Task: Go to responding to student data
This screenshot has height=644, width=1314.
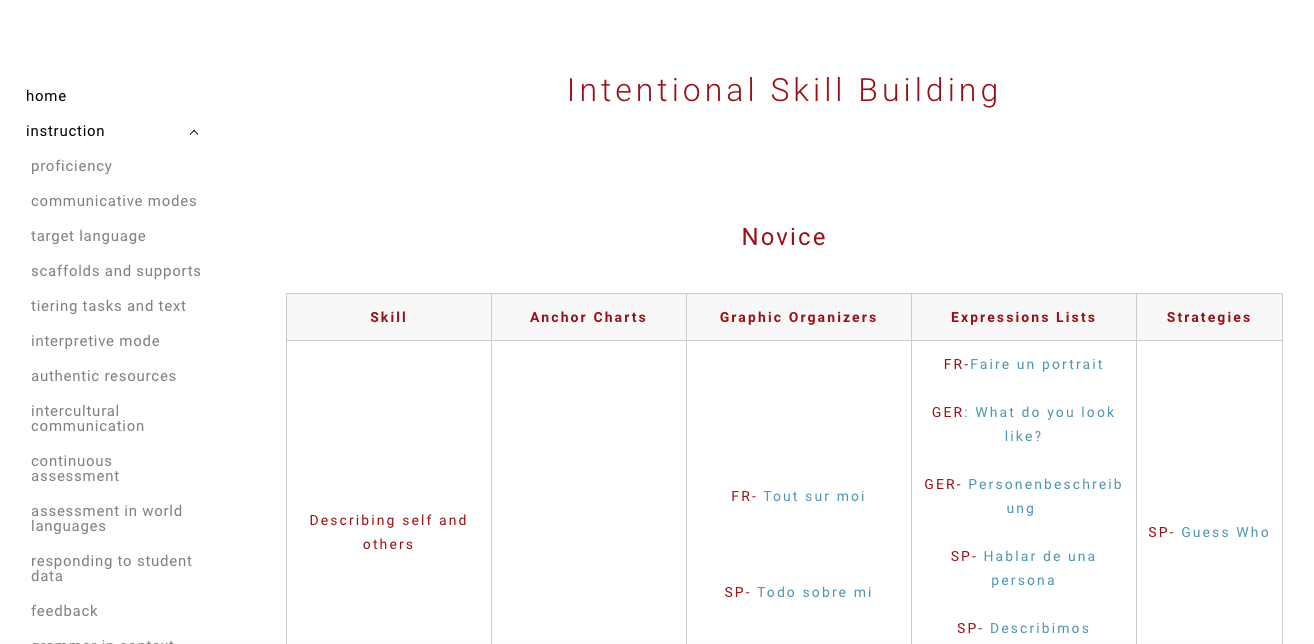Action: tap(111, 568)
